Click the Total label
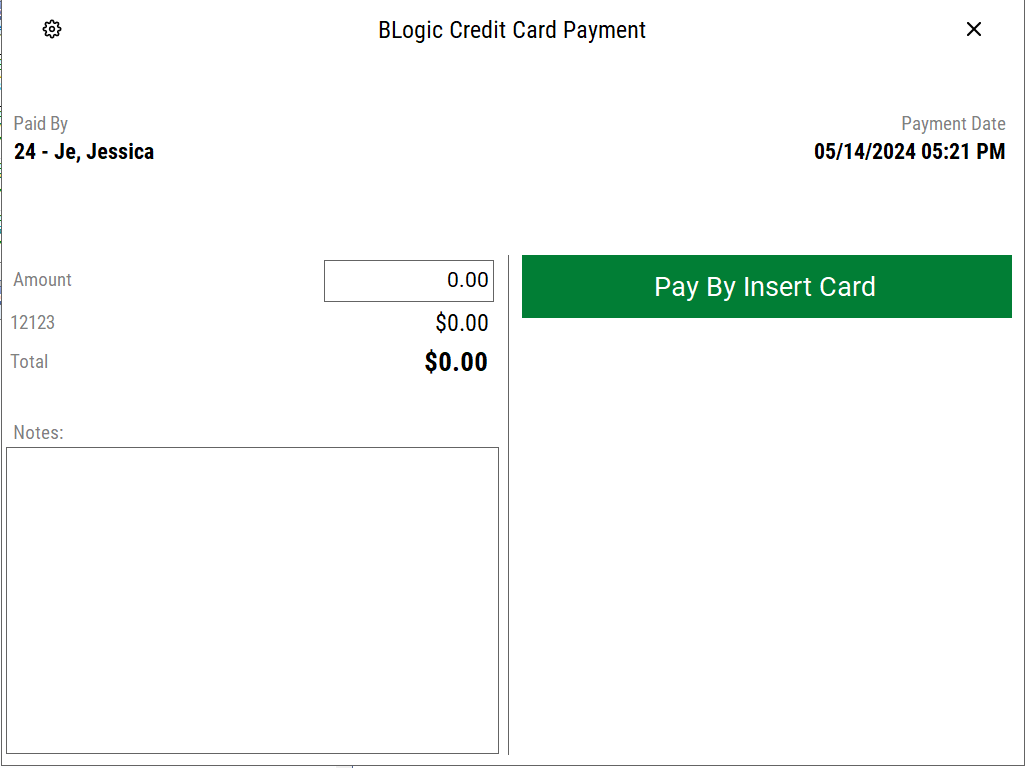The image size is (1025, 768). pyautogui.click(x=30, y=362)
